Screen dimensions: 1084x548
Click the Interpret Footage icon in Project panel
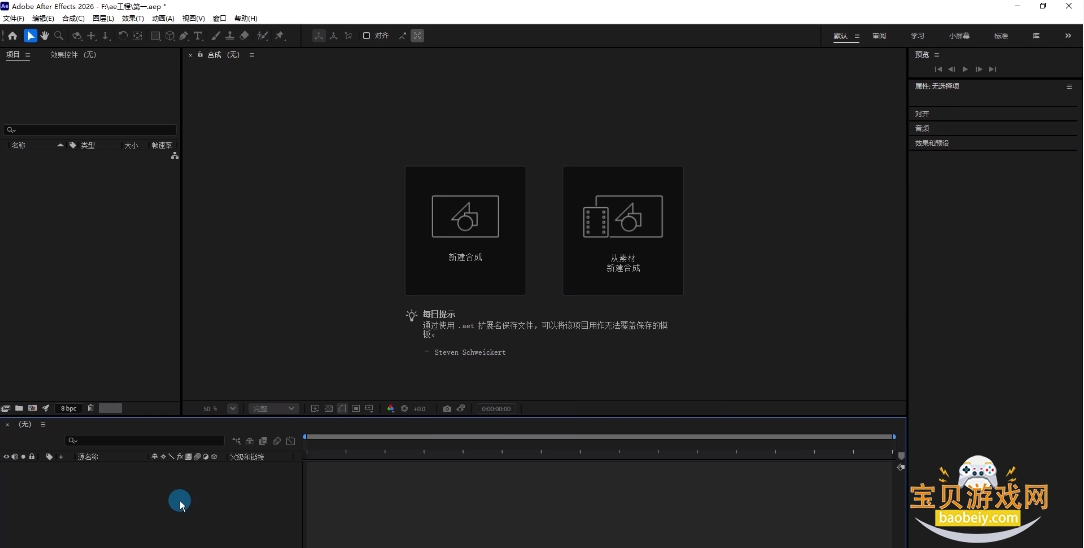tap(6, 408)
